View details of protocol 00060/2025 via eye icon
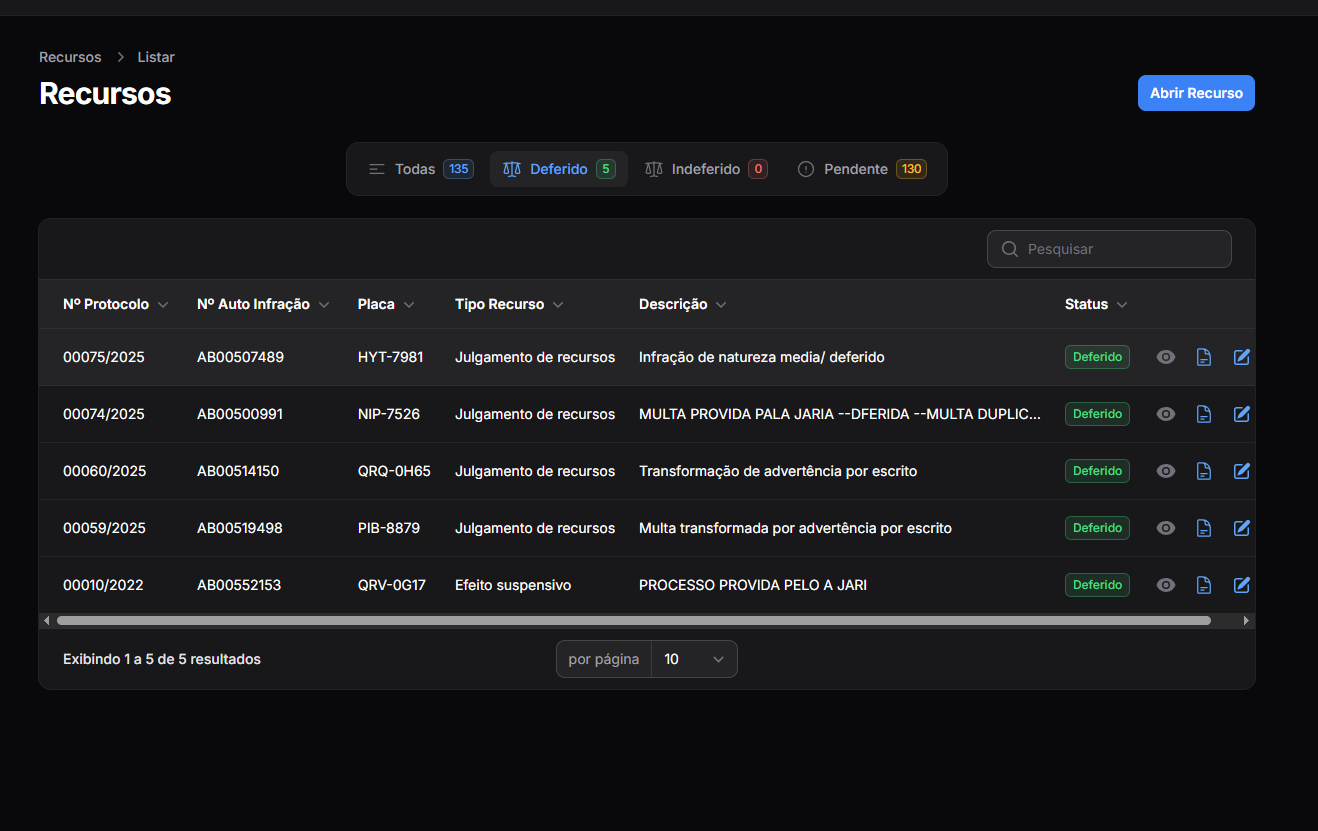 tap(1165, 471)
